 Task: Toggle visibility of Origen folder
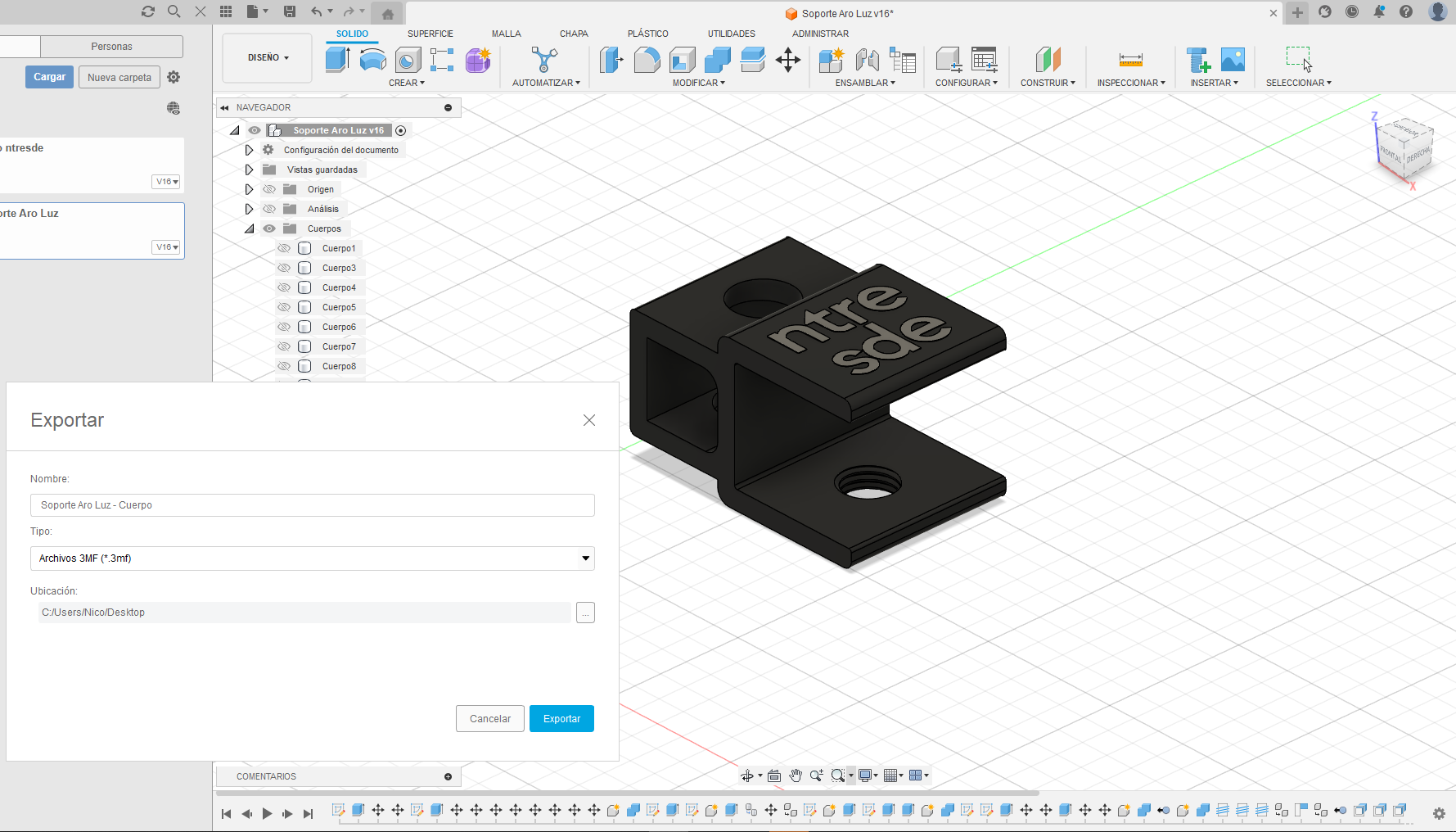(x=269, y=189)
